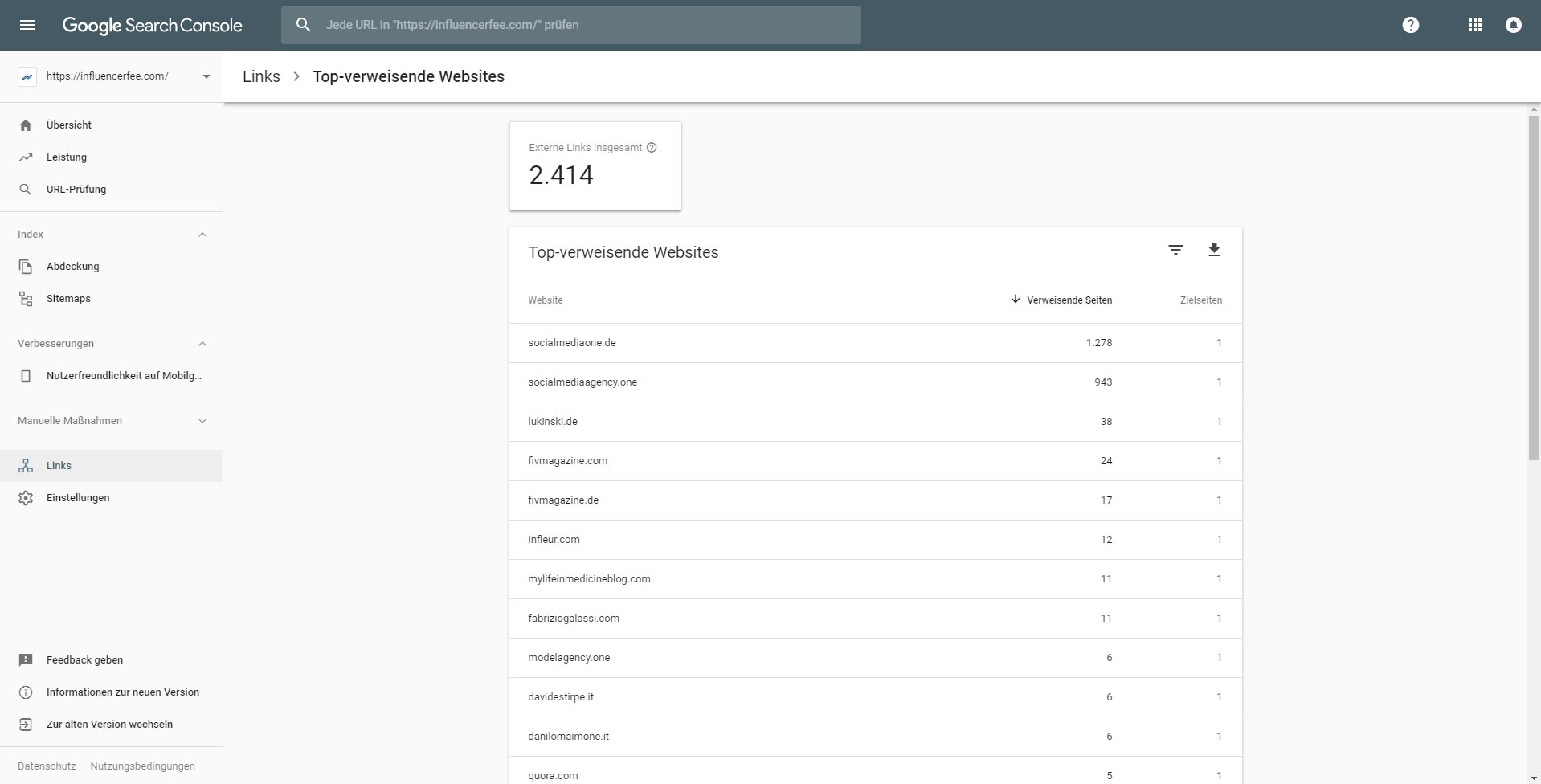Select the lukinski.de row
The height and width of the screenshot is (784, 1541).
pos(876,422)
